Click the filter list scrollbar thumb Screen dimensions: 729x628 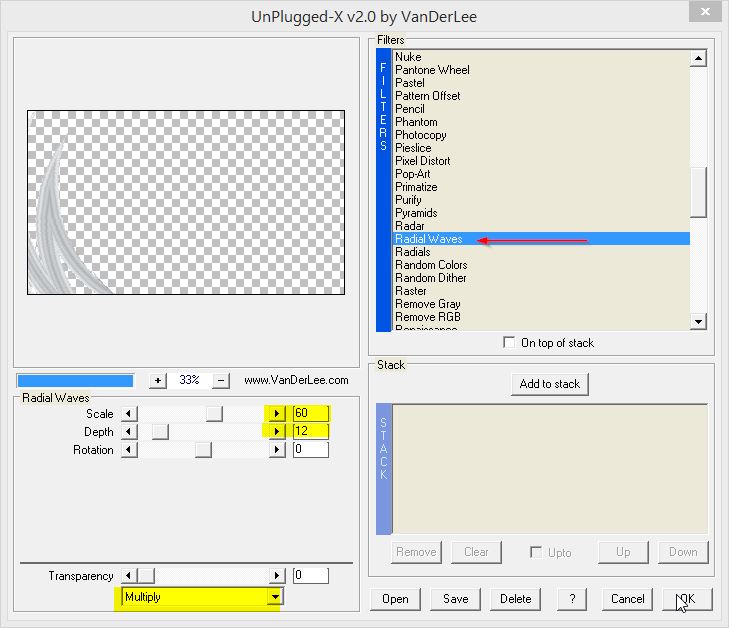pyautogui.click(x=698, y=192)
